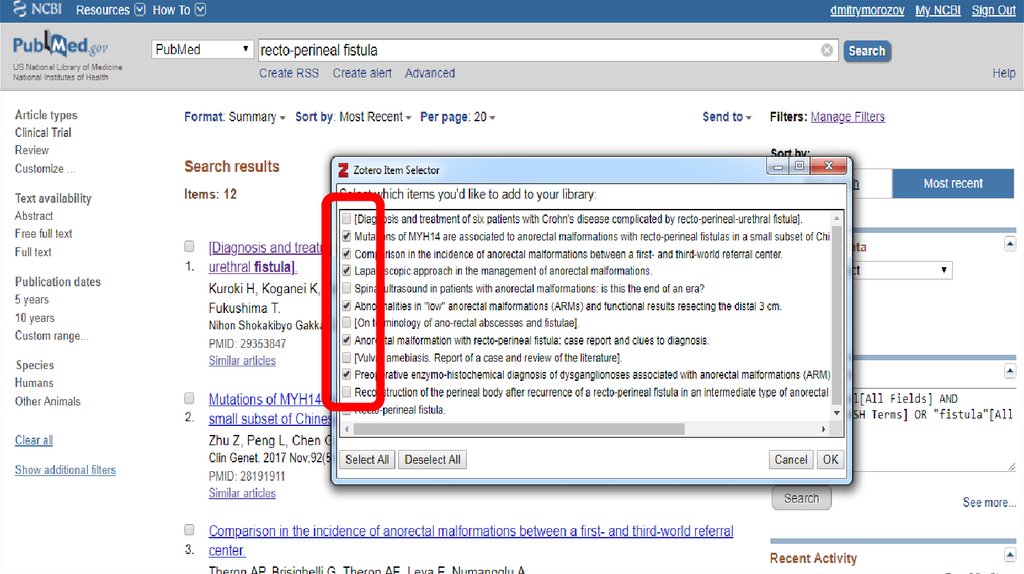Uncheck the Mutations of MYH14 item checkbox
1024x574 pixels.
pos(346,237)
